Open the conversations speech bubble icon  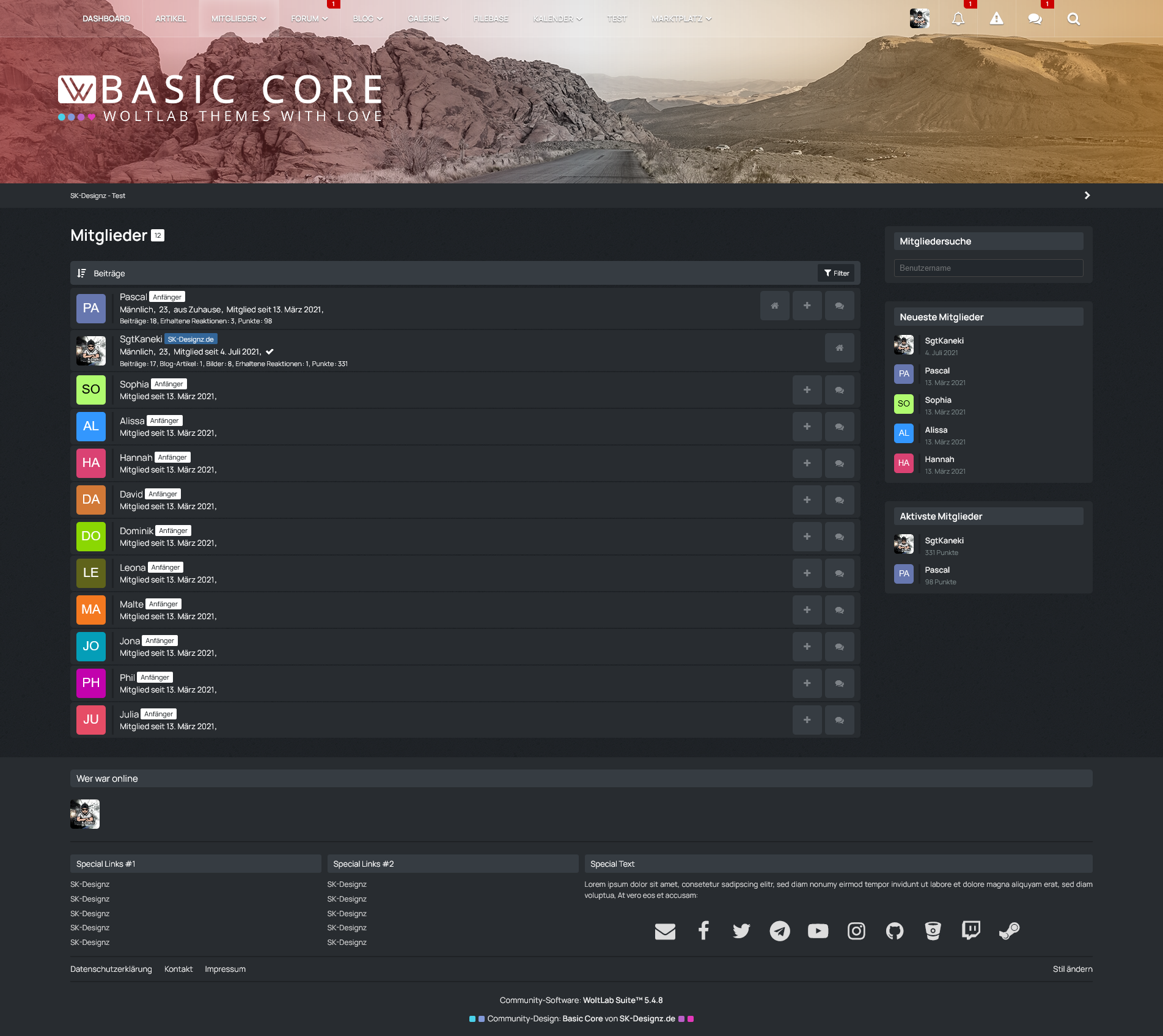(x=1035, y=19)
